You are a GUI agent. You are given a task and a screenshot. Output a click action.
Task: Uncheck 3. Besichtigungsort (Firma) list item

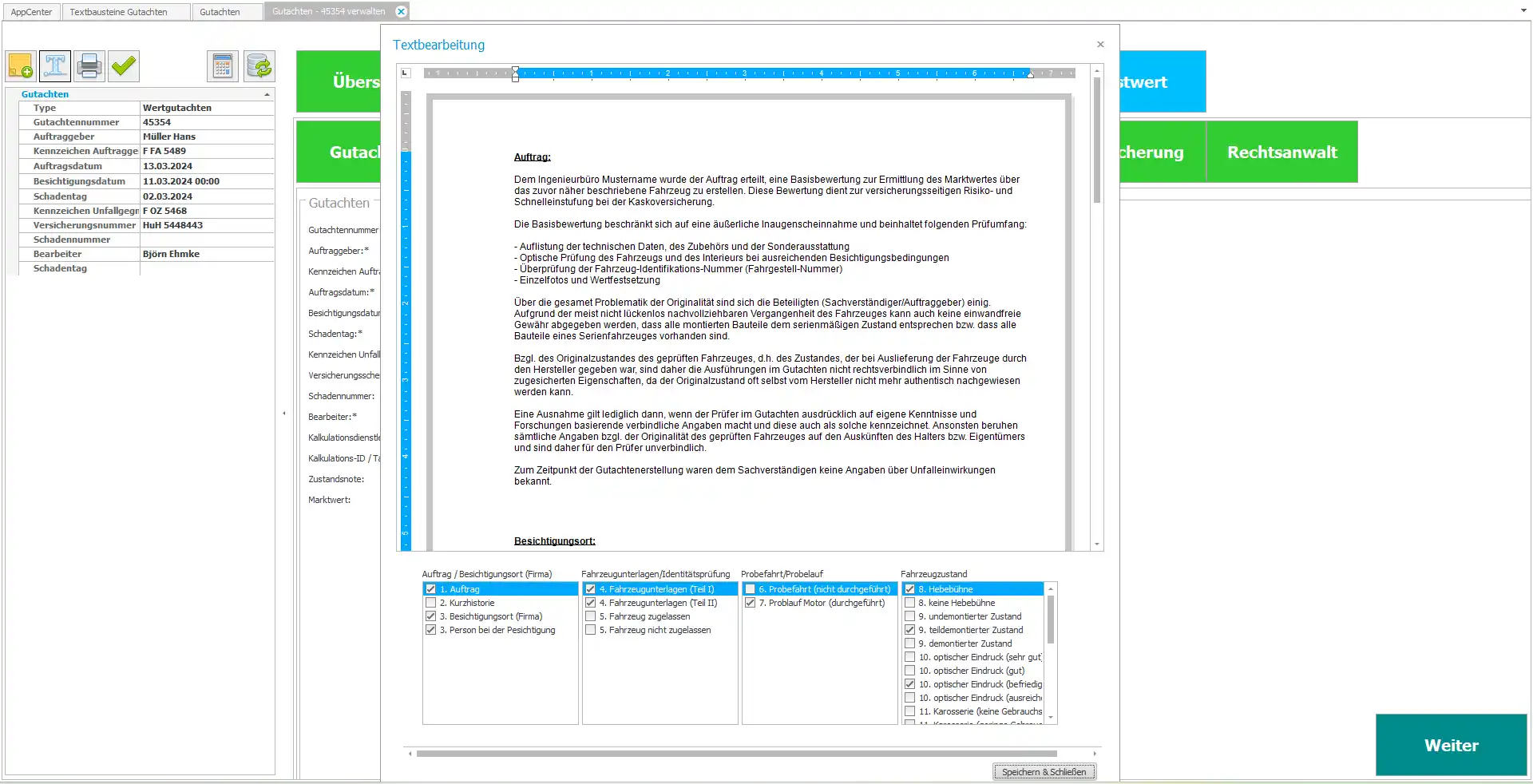431,616
